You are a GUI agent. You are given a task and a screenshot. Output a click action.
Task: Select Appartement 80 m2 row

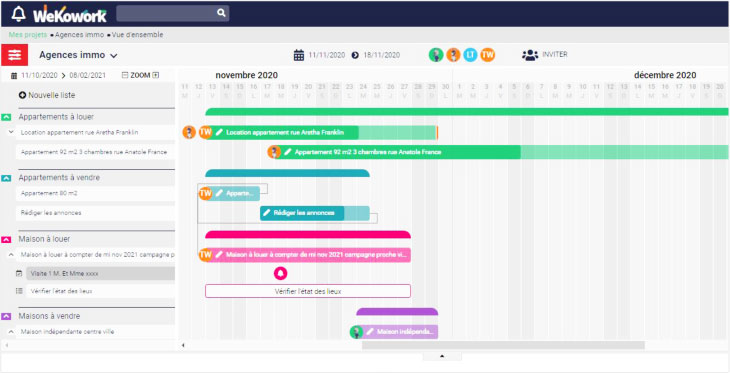(x=95, y=193)
